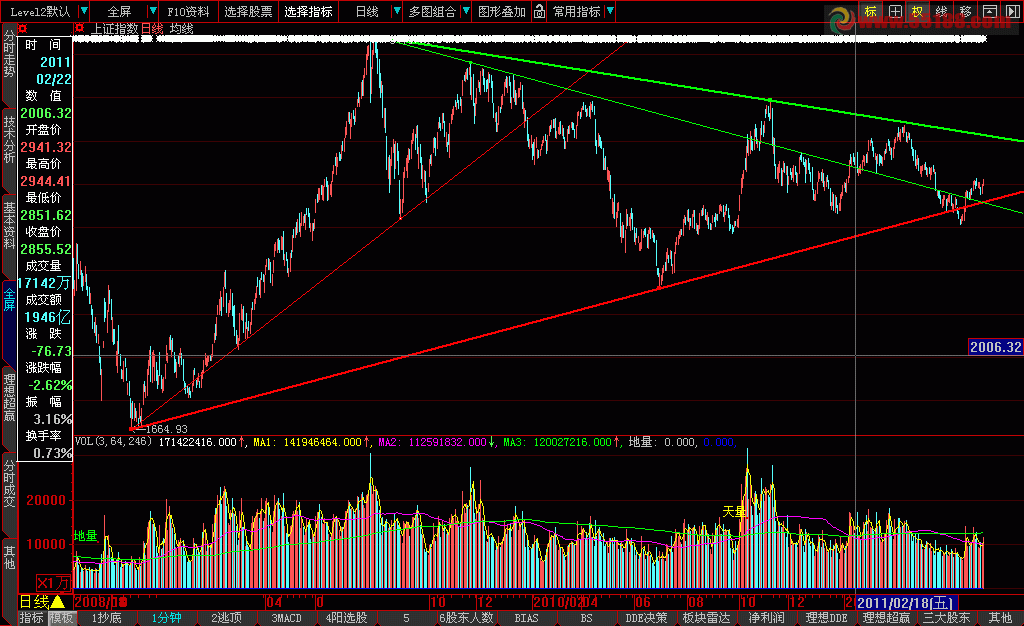Click the 移 move icon

tap(966, 11)
